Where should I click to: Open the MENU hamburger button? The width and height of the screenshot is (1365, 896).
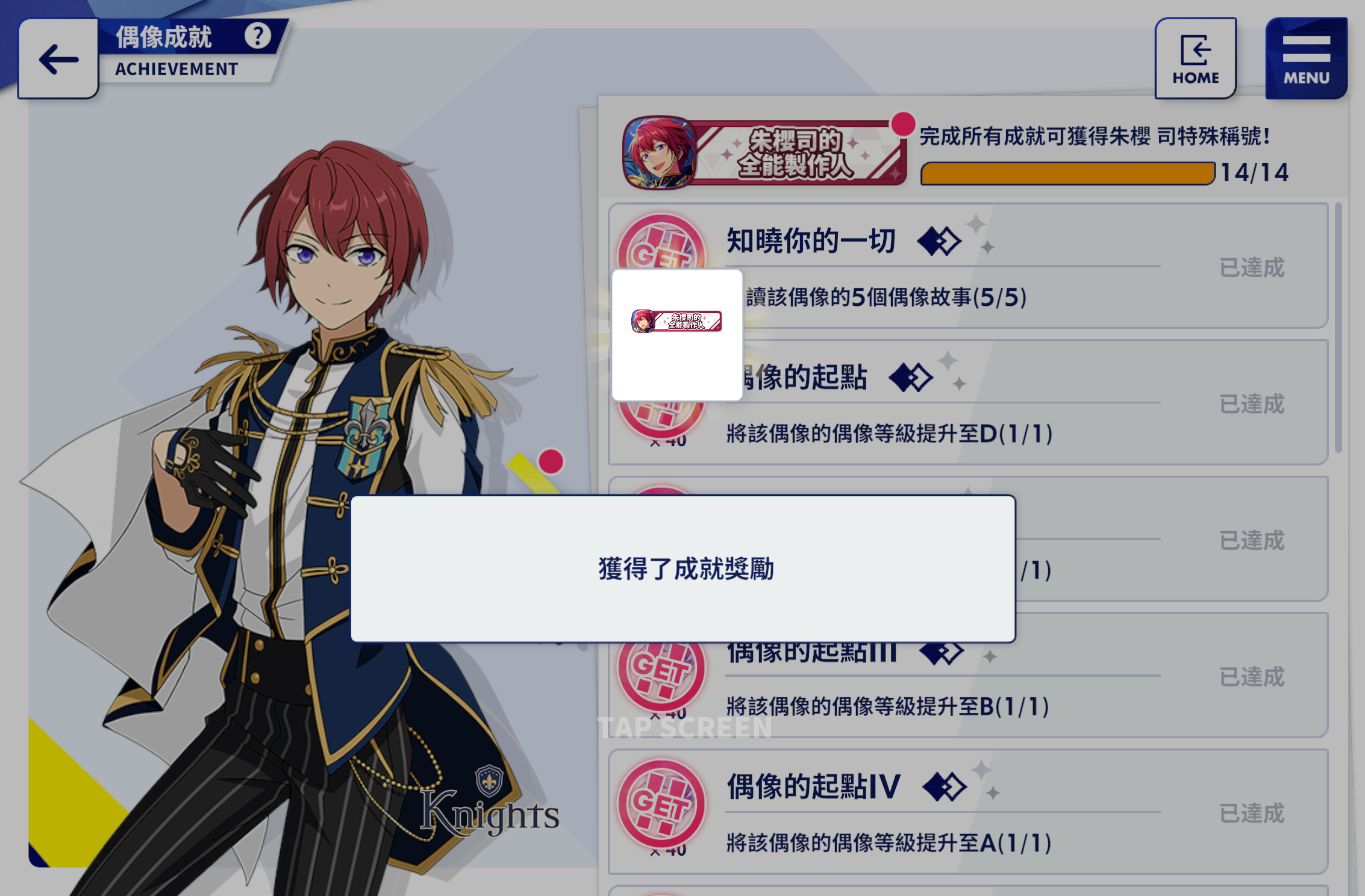point(1306,58)
